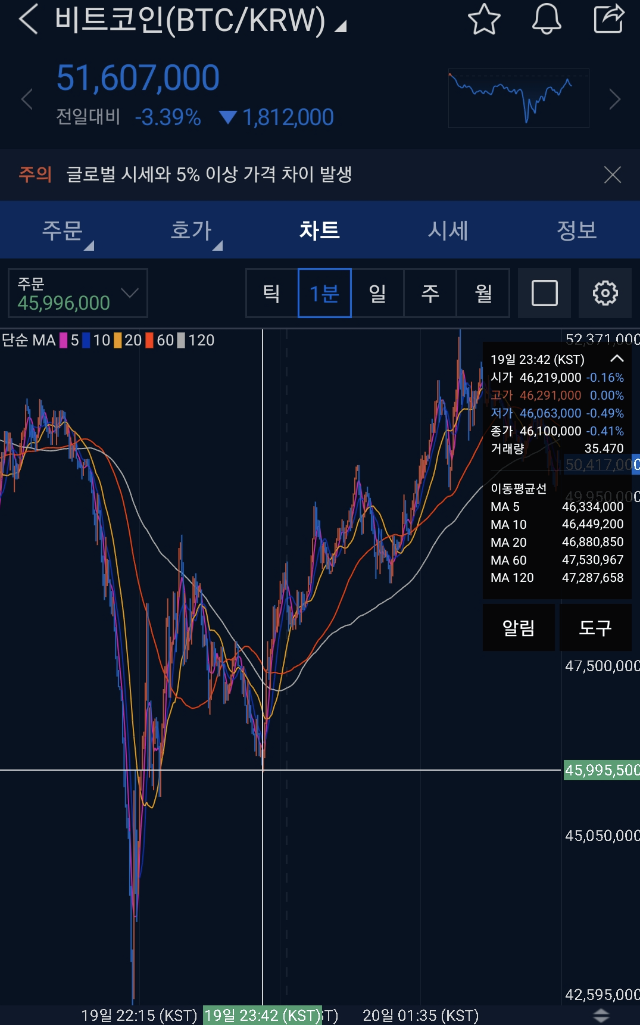Collapse the candle info panel chevron
This screenshot has width=640, height=1025.
[616, 358]
